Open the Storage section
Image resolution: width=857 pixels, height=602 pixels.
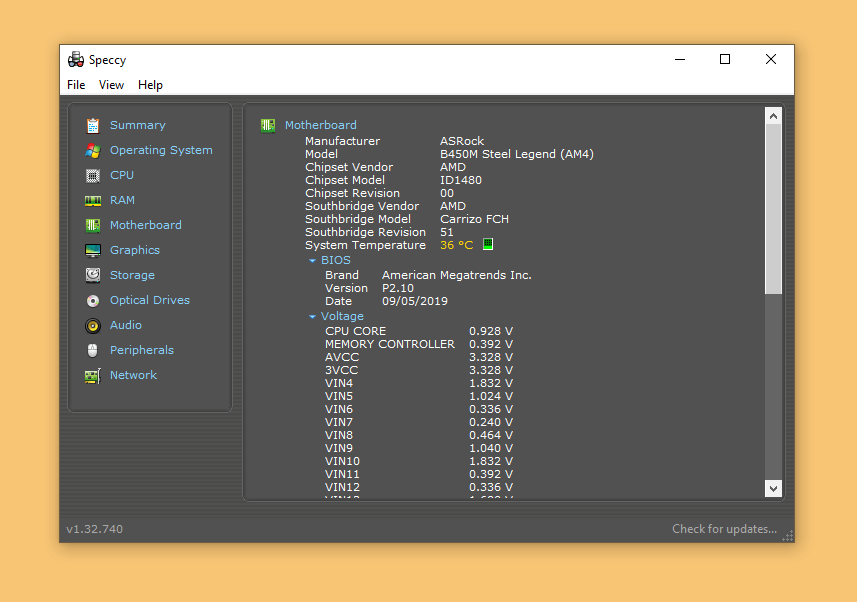132,276
